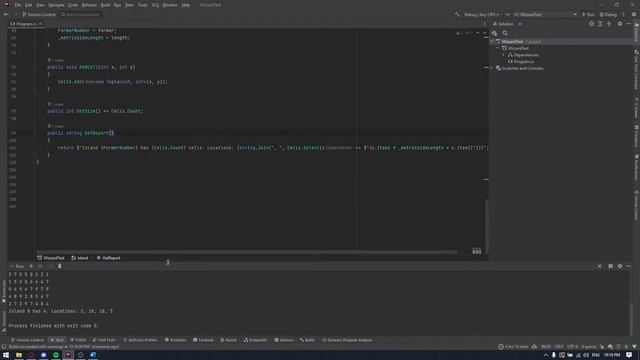
Task: Click the locate file target icon in Solution panel
Action: [591, 24]
